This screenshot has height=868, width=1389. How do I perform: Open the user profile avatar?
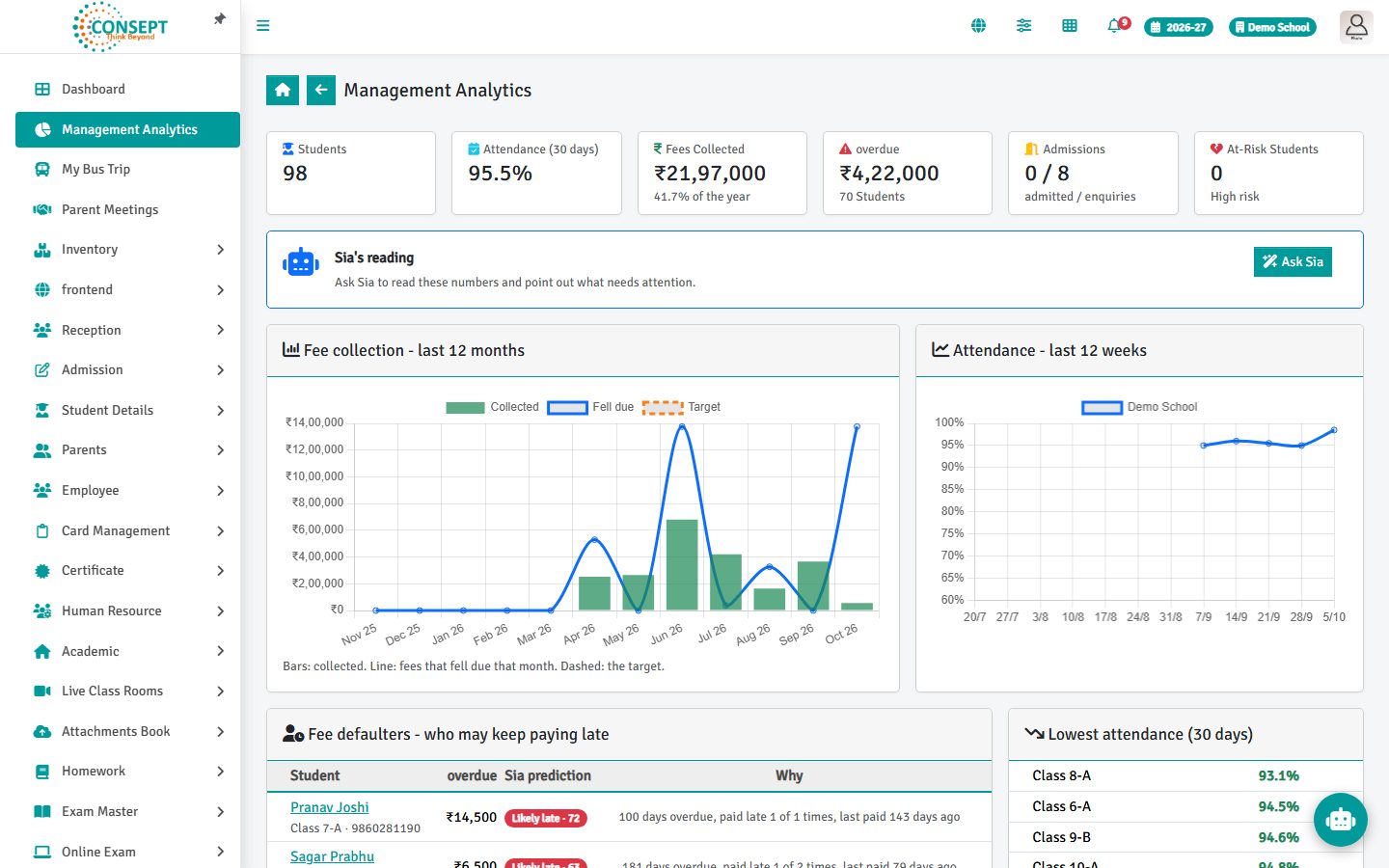[x=1356, y=26]
